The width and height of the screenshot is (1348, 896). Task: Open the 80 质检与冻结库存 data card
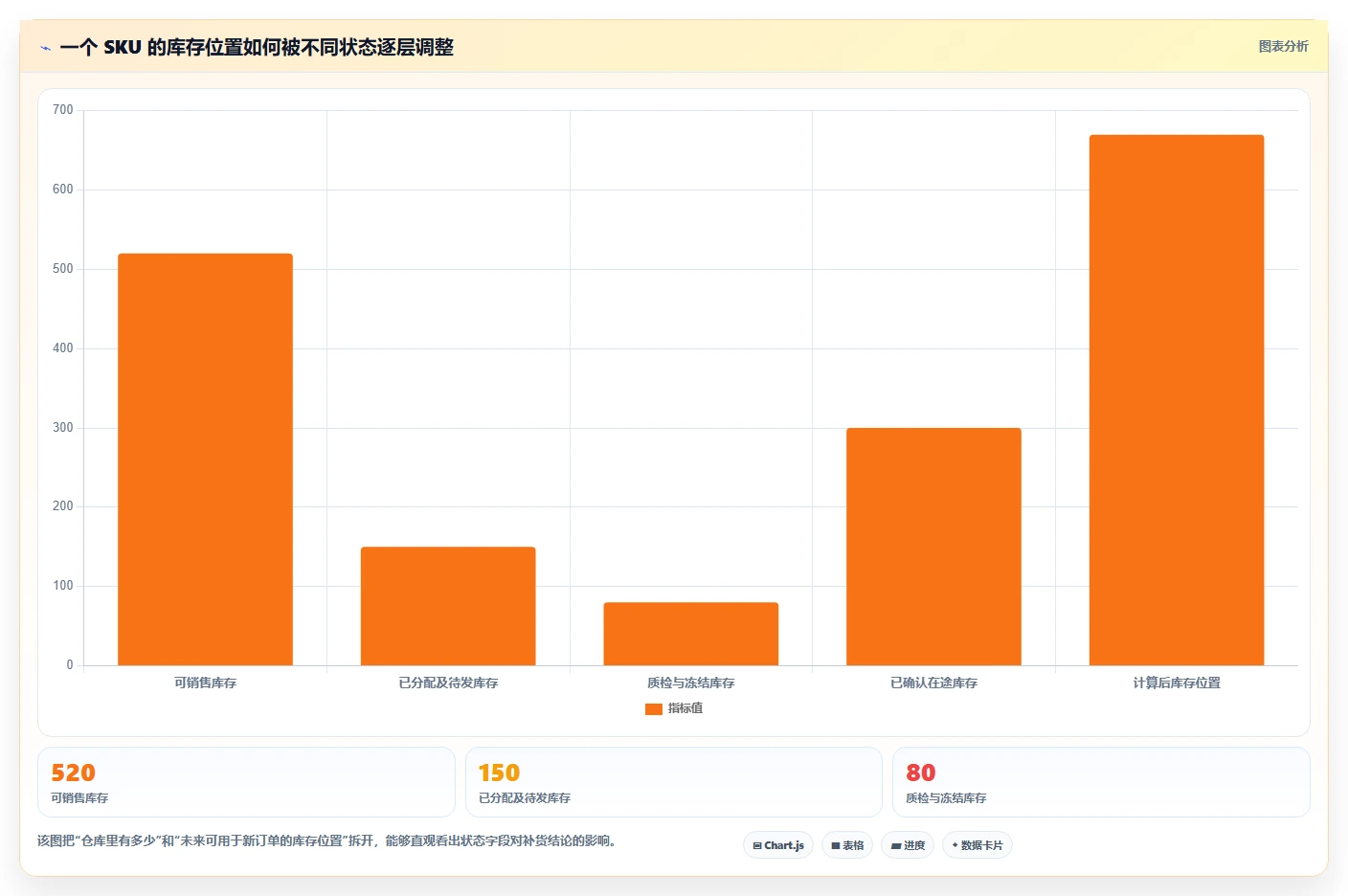[1101, 782]
